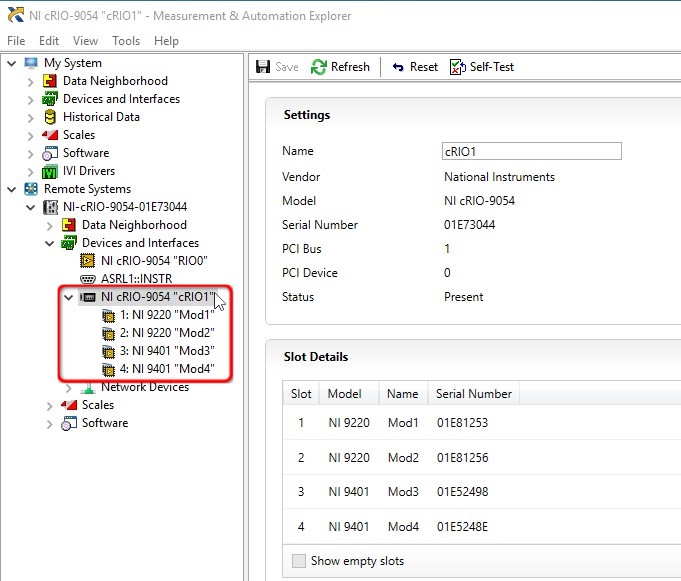Click the Remote Systems network icon
Screen dimensions: 681x581
point(31,189)
